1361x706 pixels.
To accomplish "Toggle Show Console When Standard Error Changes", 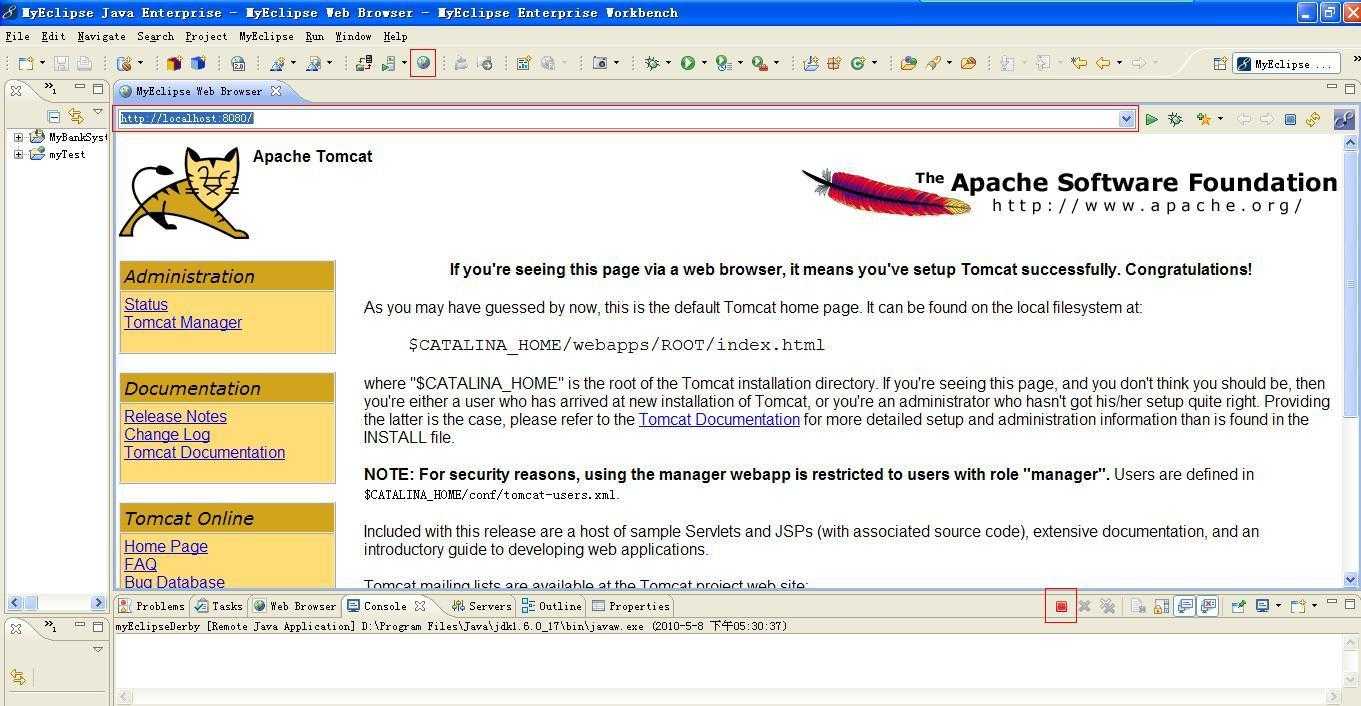I will coord(1208,606).
